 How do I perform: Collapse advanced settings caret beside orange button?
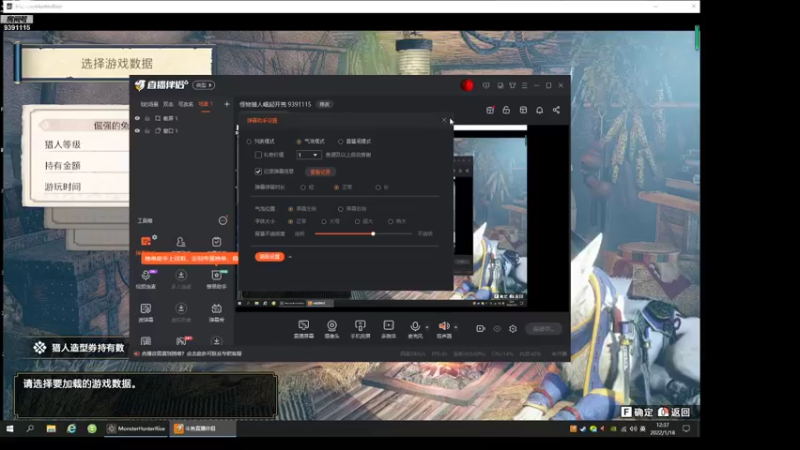(290, 257)
